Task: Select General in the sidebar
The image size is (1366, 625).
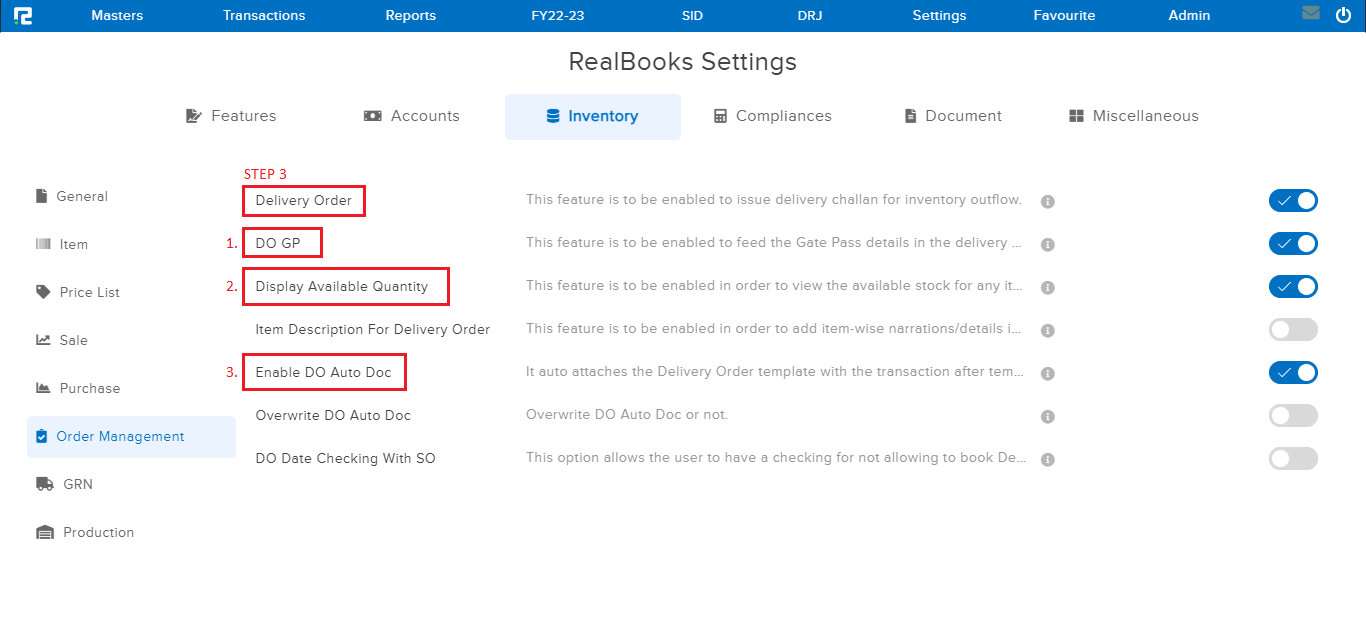Action: pyautogui.click(x=80, y=196)
